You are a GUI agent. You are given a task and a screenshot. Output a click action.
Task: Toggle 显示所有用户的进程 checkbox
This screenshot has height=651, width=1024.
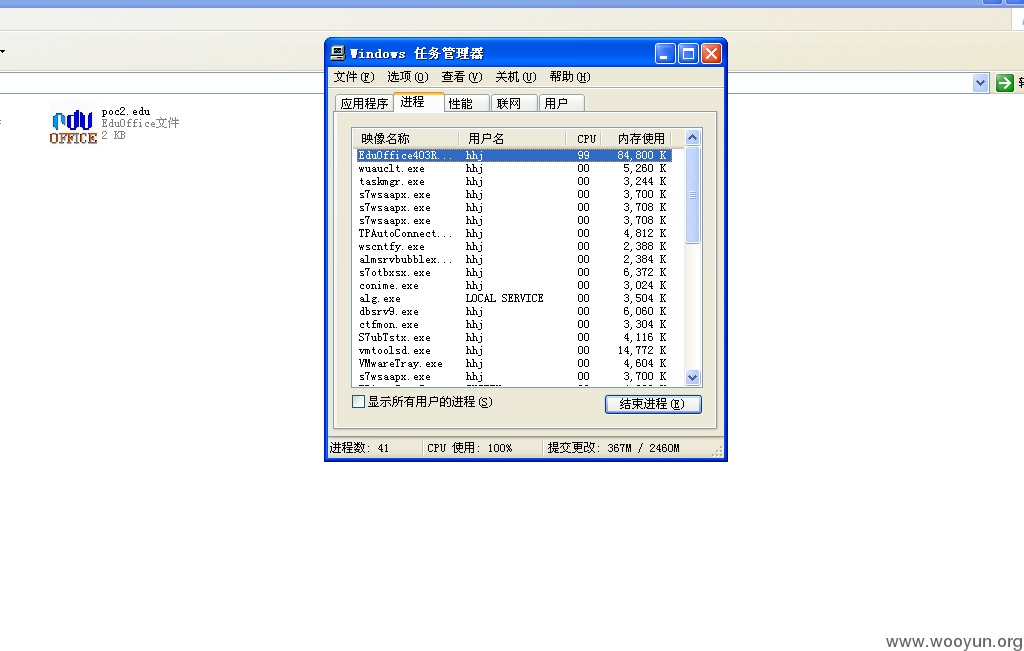pyautogui.click(x=358, y=402)
